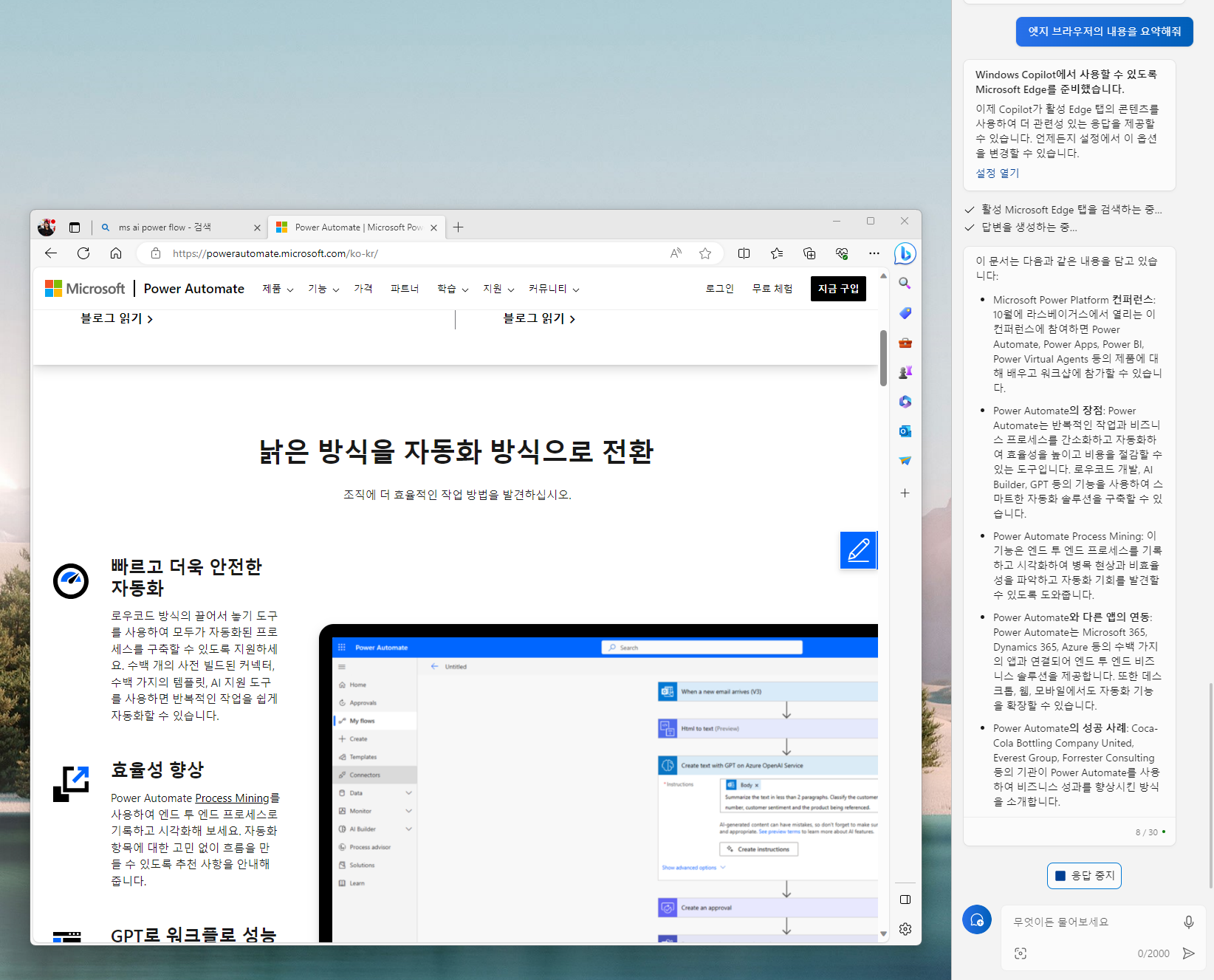
Task: Close the ms ai power flow tab
Action: (x=257, y=227)
